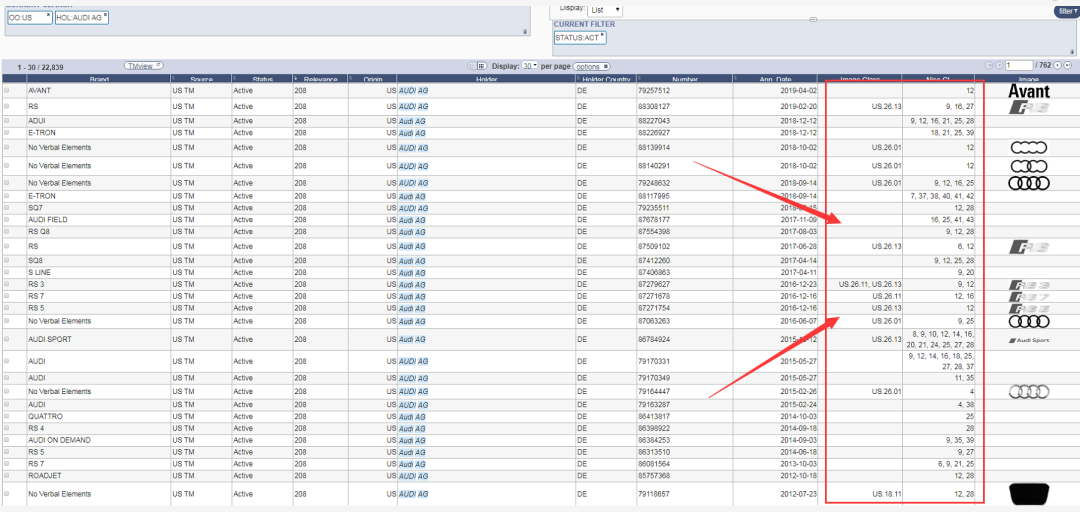Open AUDI AG holder link in ROADJET row
1080x512 pixels.
413,475
